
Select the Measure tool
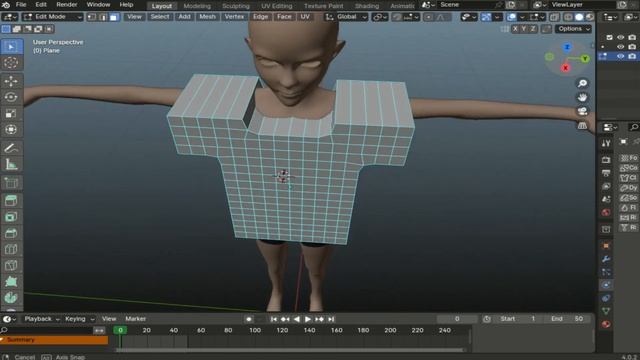11,164
